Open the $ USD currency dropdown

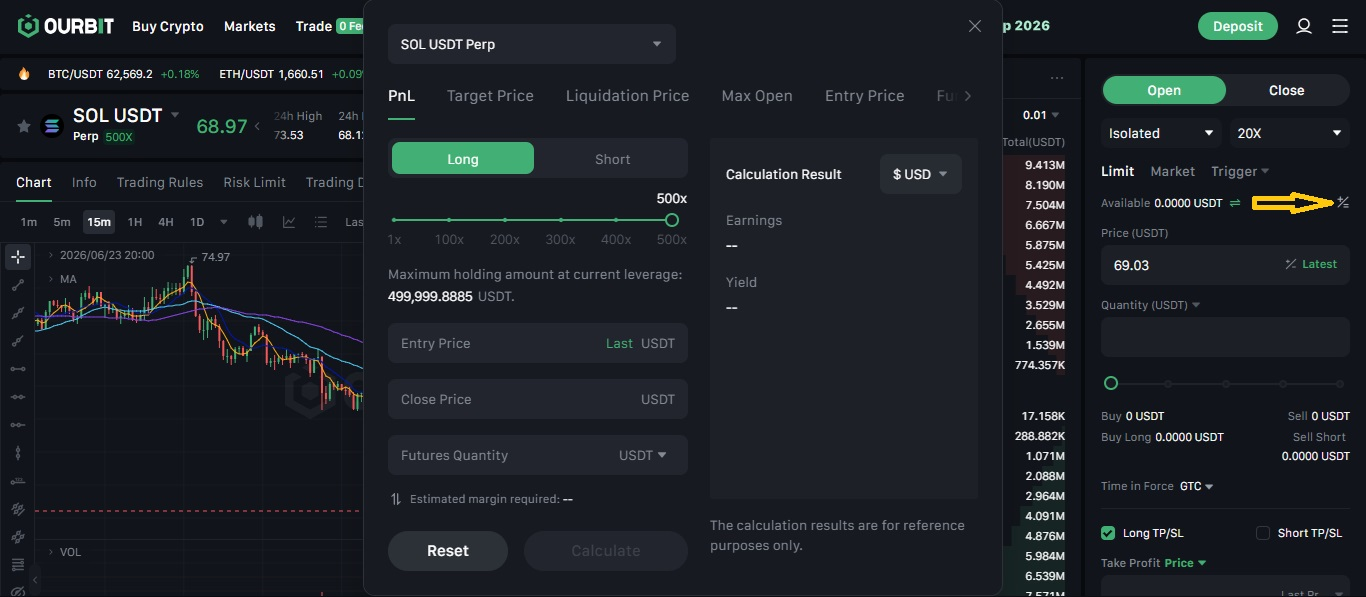(921, 174)
